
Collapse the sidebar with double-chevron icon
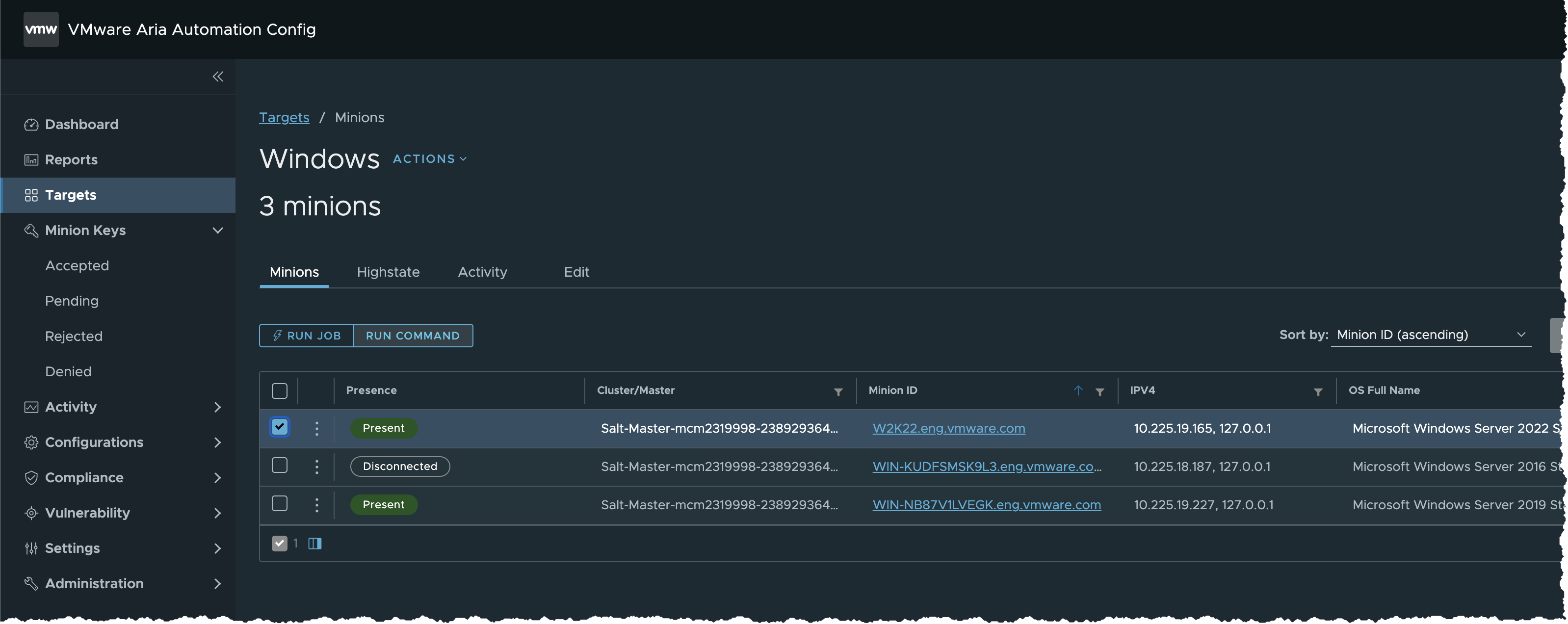(218, 77)
